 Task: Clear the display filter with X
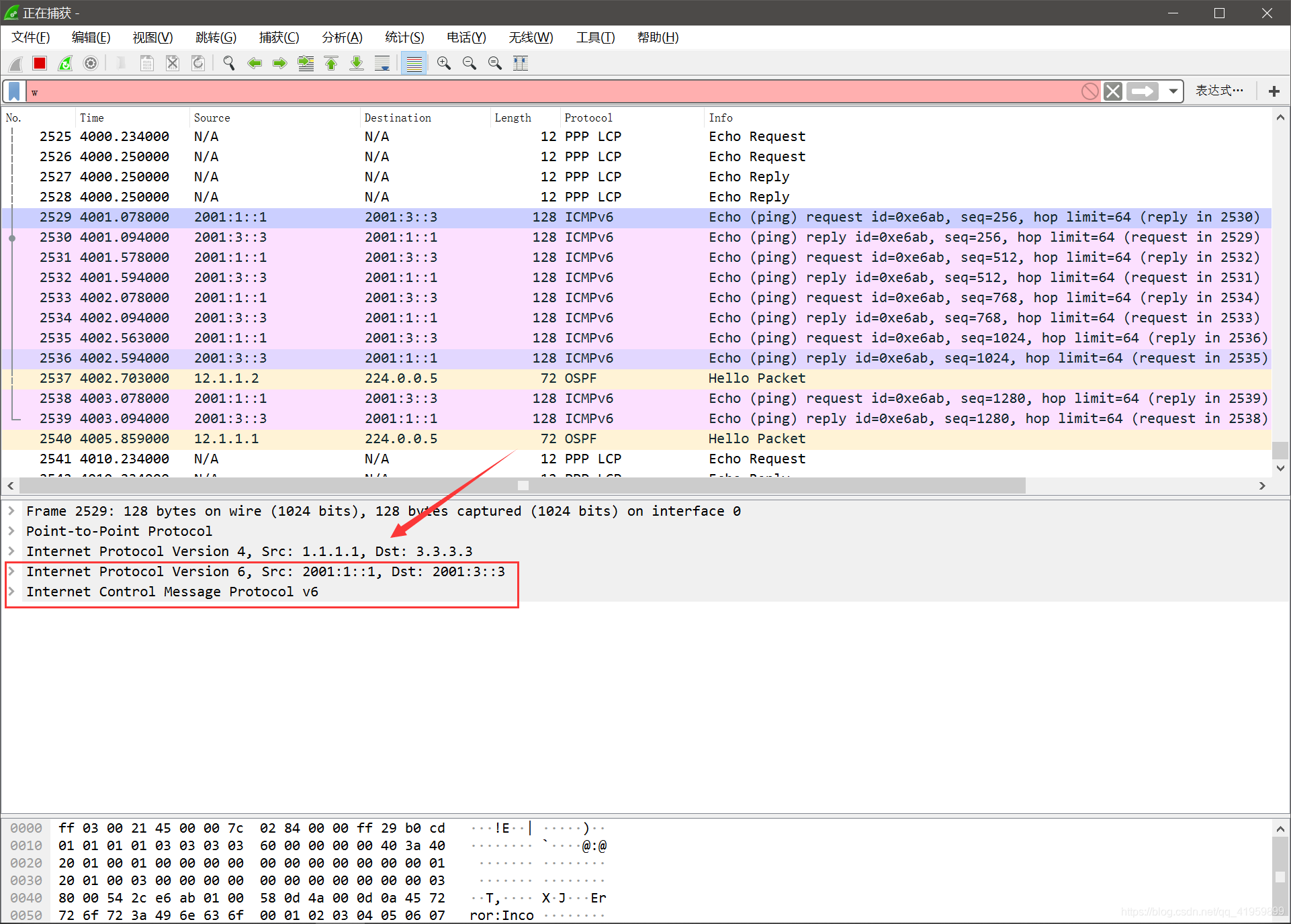pos(1113,91)
